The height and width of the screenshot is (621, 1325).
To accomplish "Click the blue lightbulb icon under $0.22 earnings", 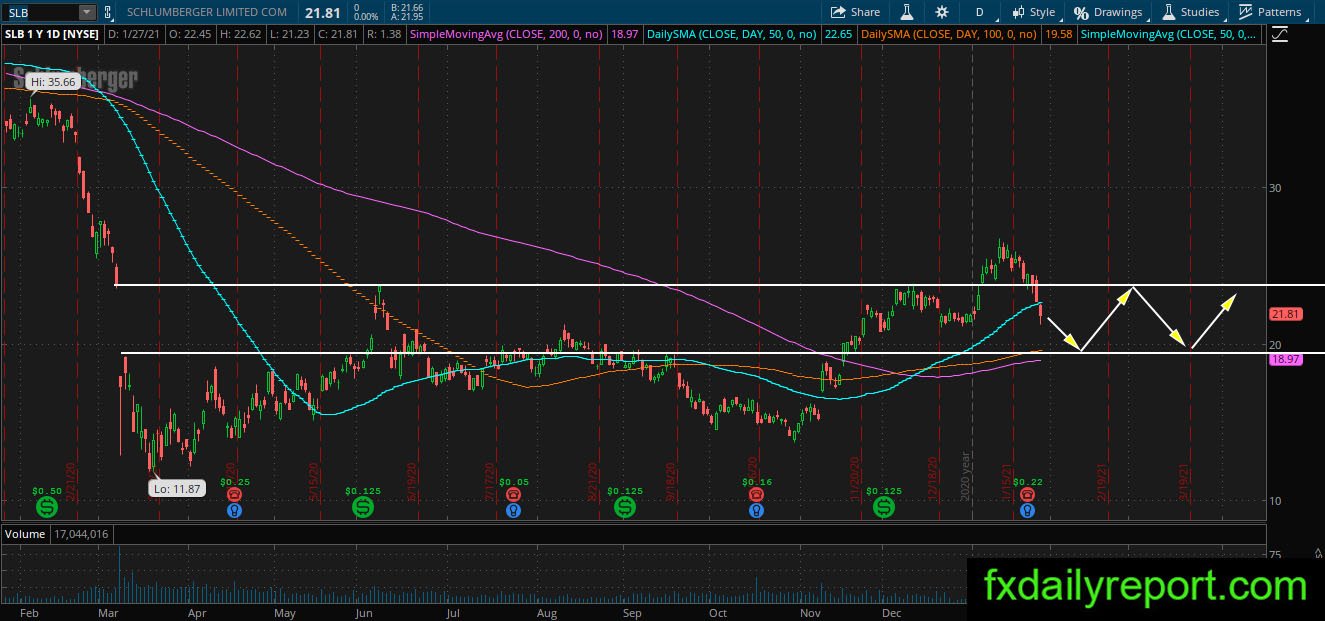I will click(1026, 510).
